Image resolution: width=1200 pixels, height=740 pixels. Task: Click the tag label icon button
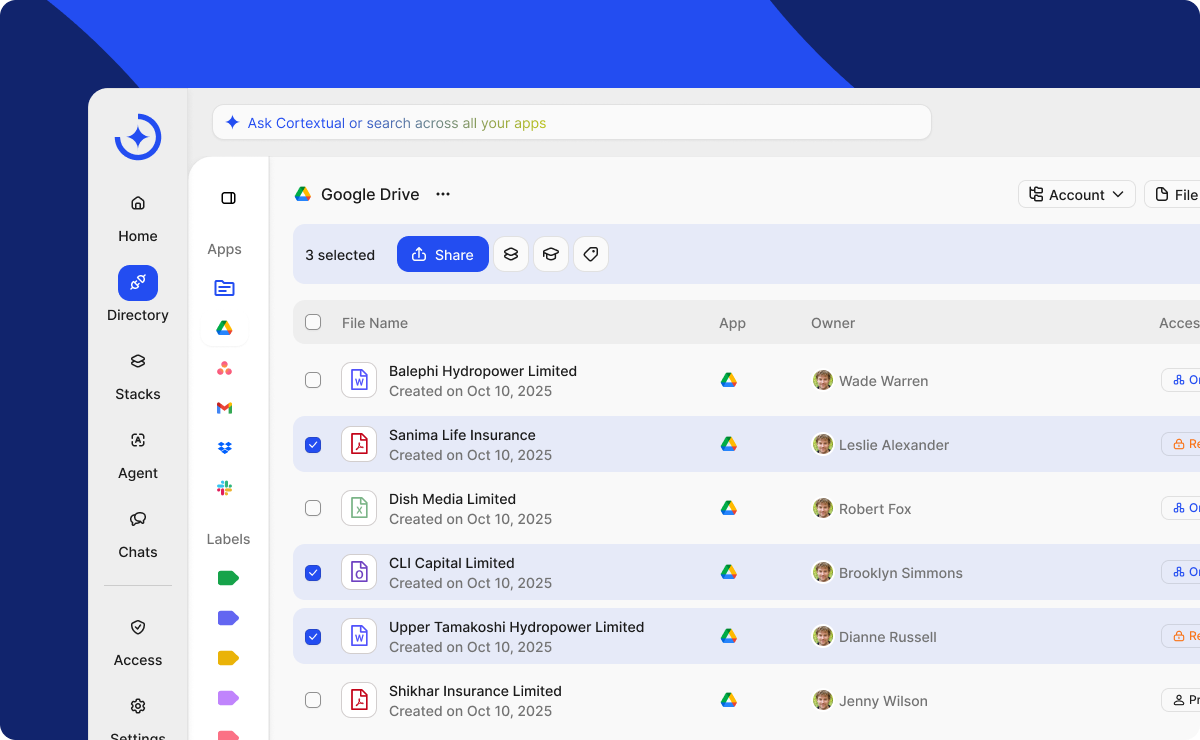coord(591,254)
